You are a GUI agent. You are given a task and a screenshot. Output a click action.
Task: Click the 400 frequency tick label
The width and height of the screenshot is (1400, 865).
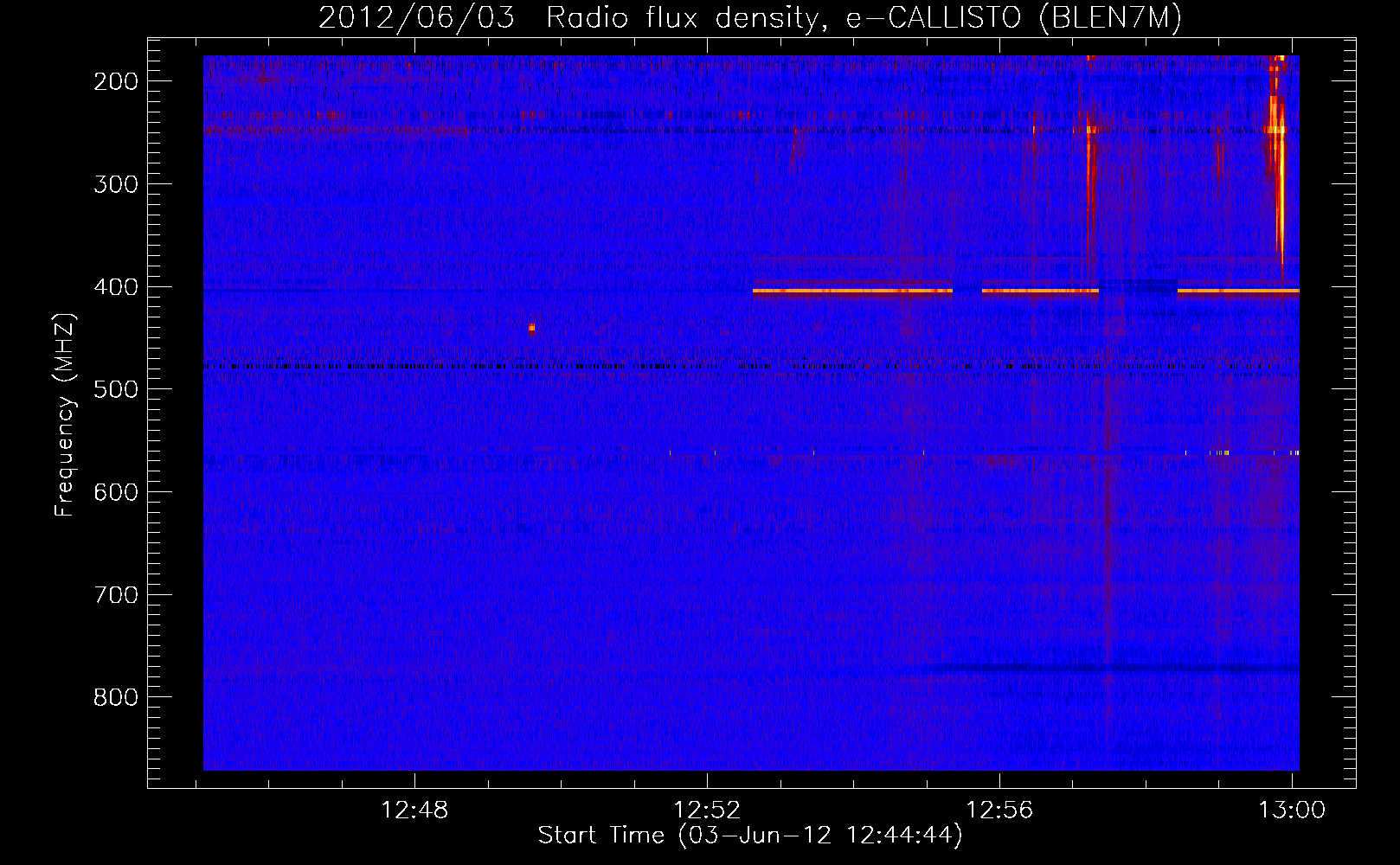(116, 286)
